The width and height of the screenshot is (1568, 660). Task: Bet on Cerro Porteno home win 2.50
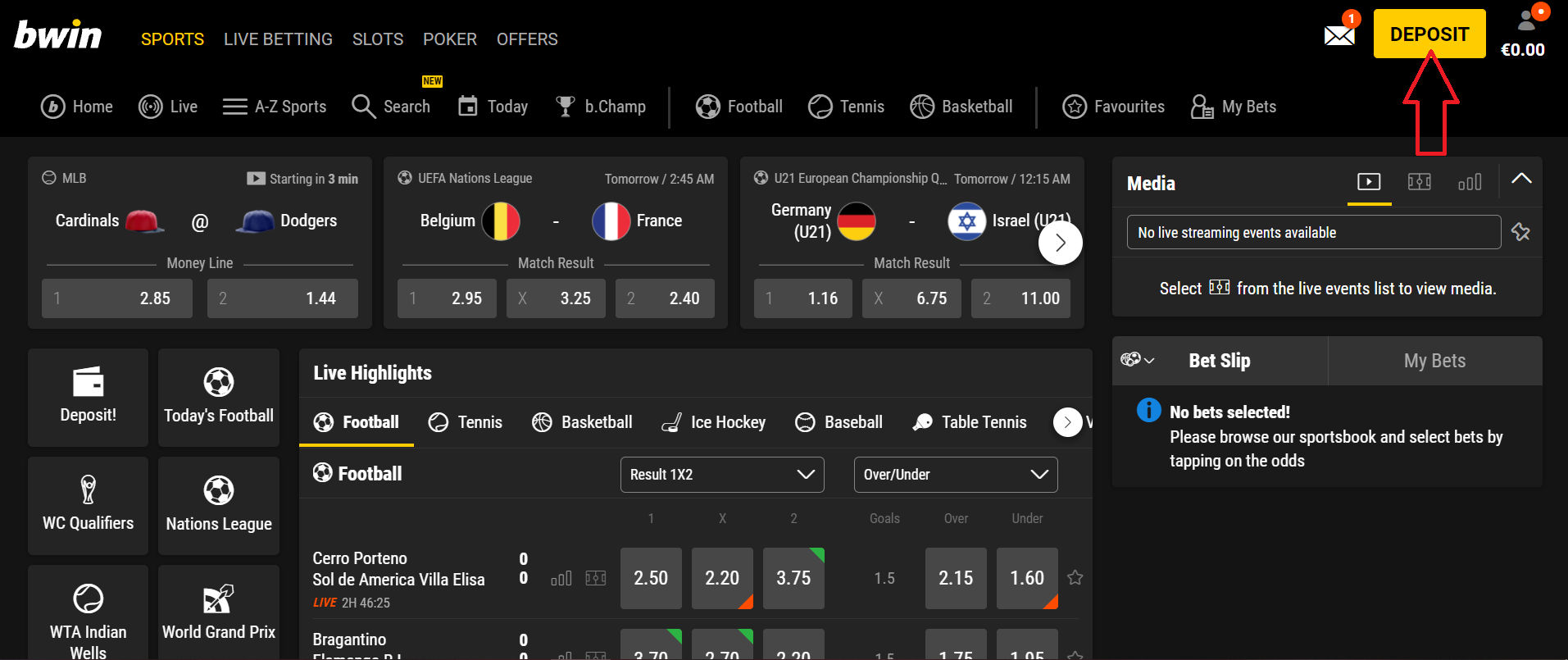point(651,578)
